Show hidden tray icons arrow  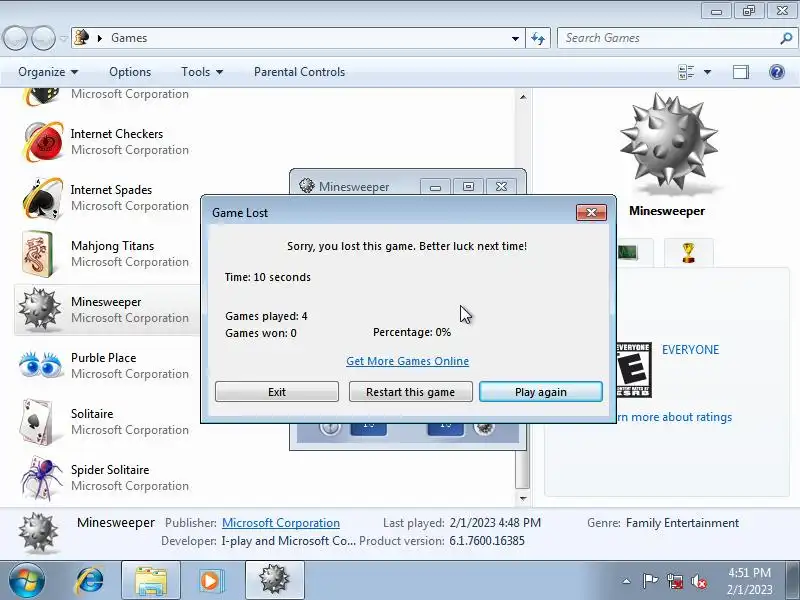coord(627,581)
